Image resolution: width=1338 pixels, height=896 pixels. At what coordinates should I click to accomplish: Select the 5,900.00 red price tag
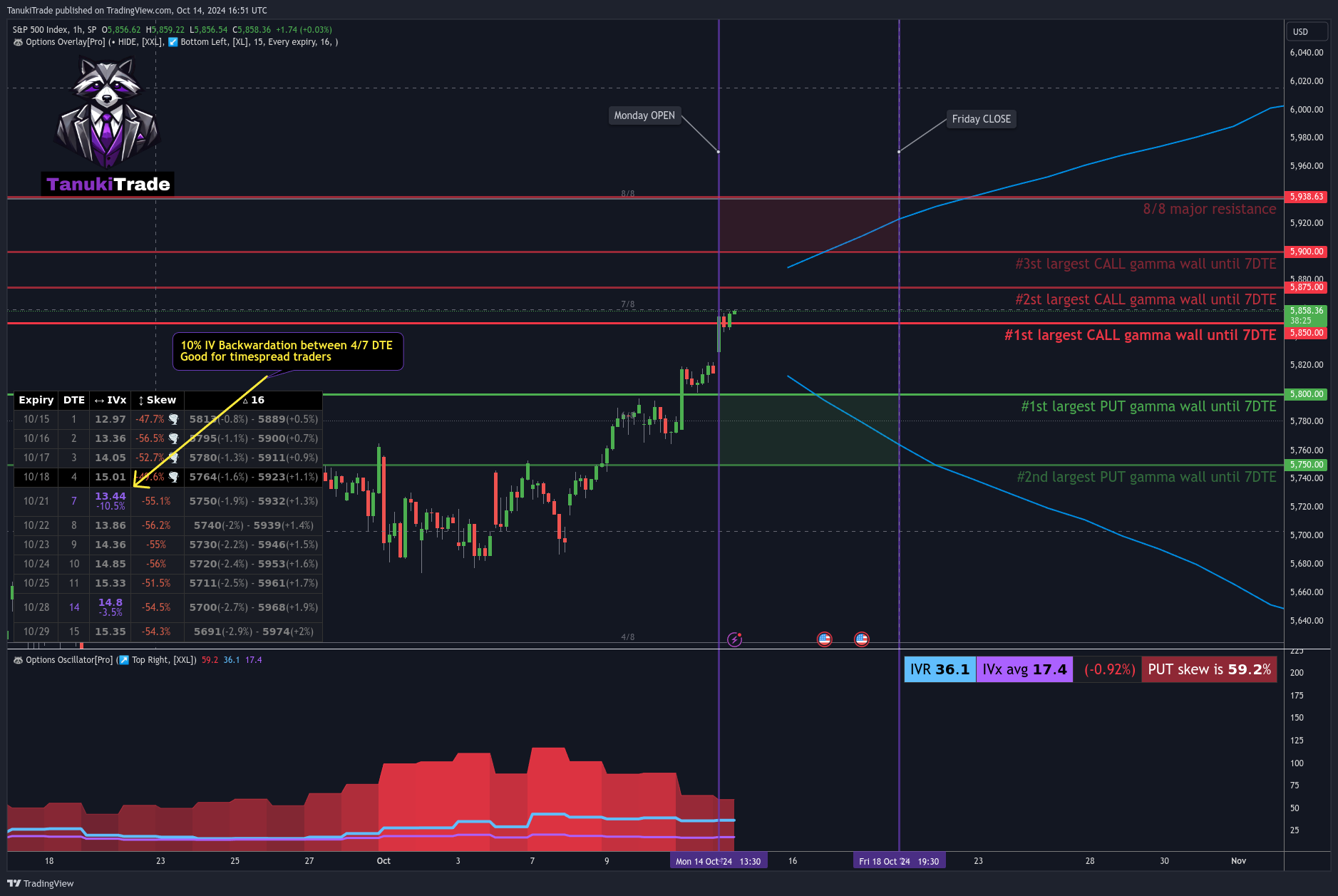pyautogui.click(x=1306, y=252)
